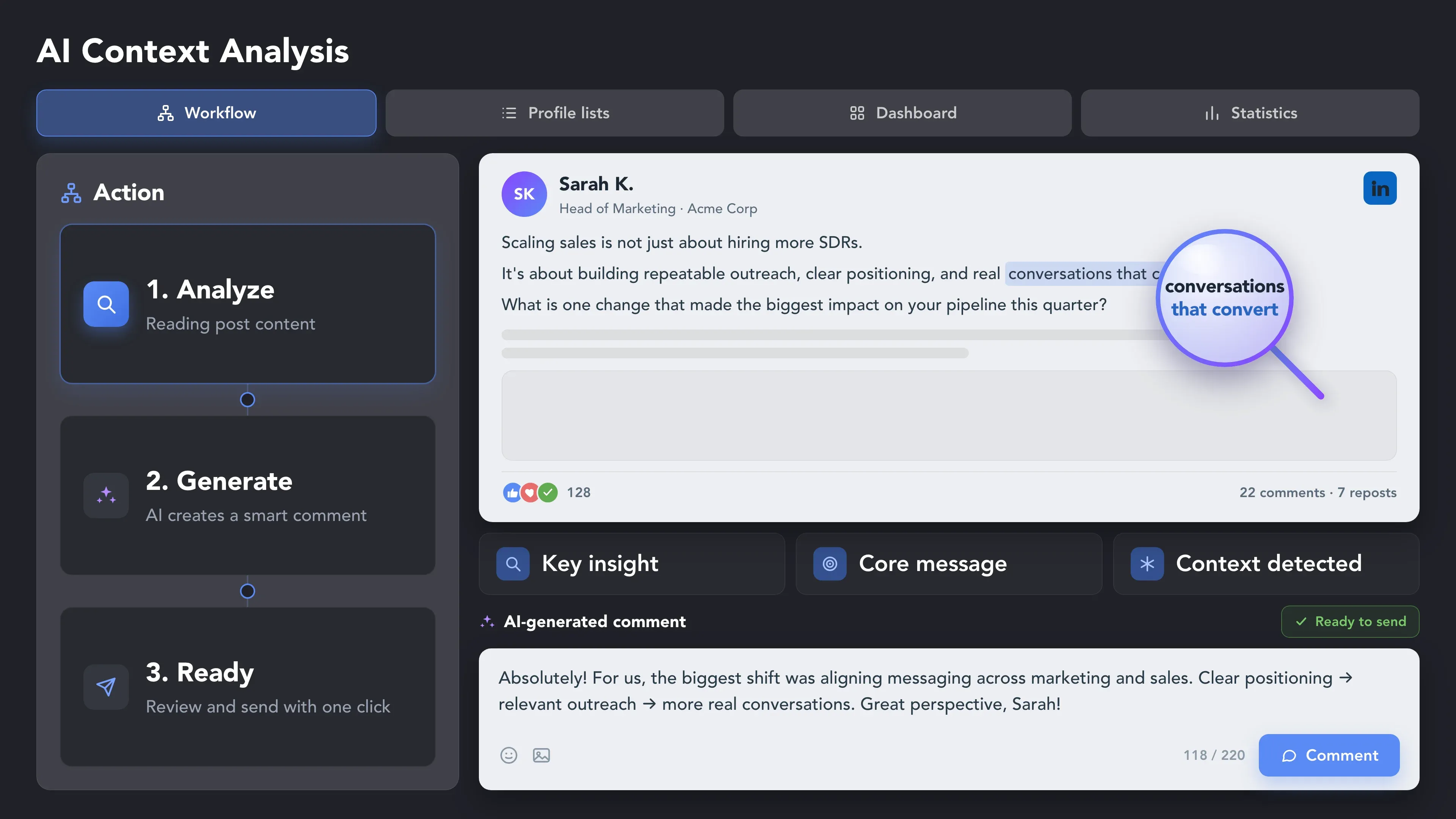Screen dimensions: 1456x819
Task: Click the Key insight search icon
Action: (513, 563)
